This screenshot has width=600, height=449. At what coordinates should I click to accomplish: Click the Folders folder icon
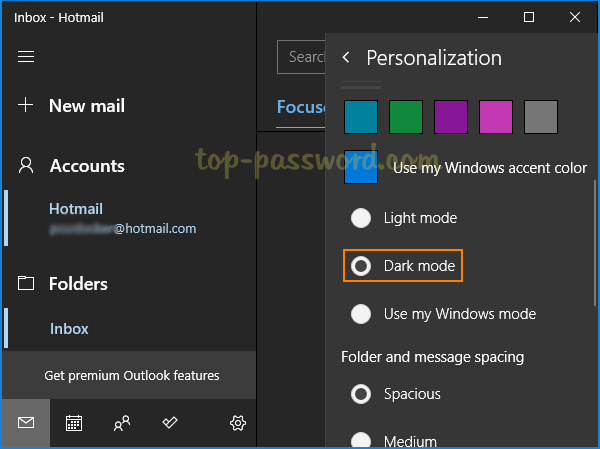coord(26,283)
